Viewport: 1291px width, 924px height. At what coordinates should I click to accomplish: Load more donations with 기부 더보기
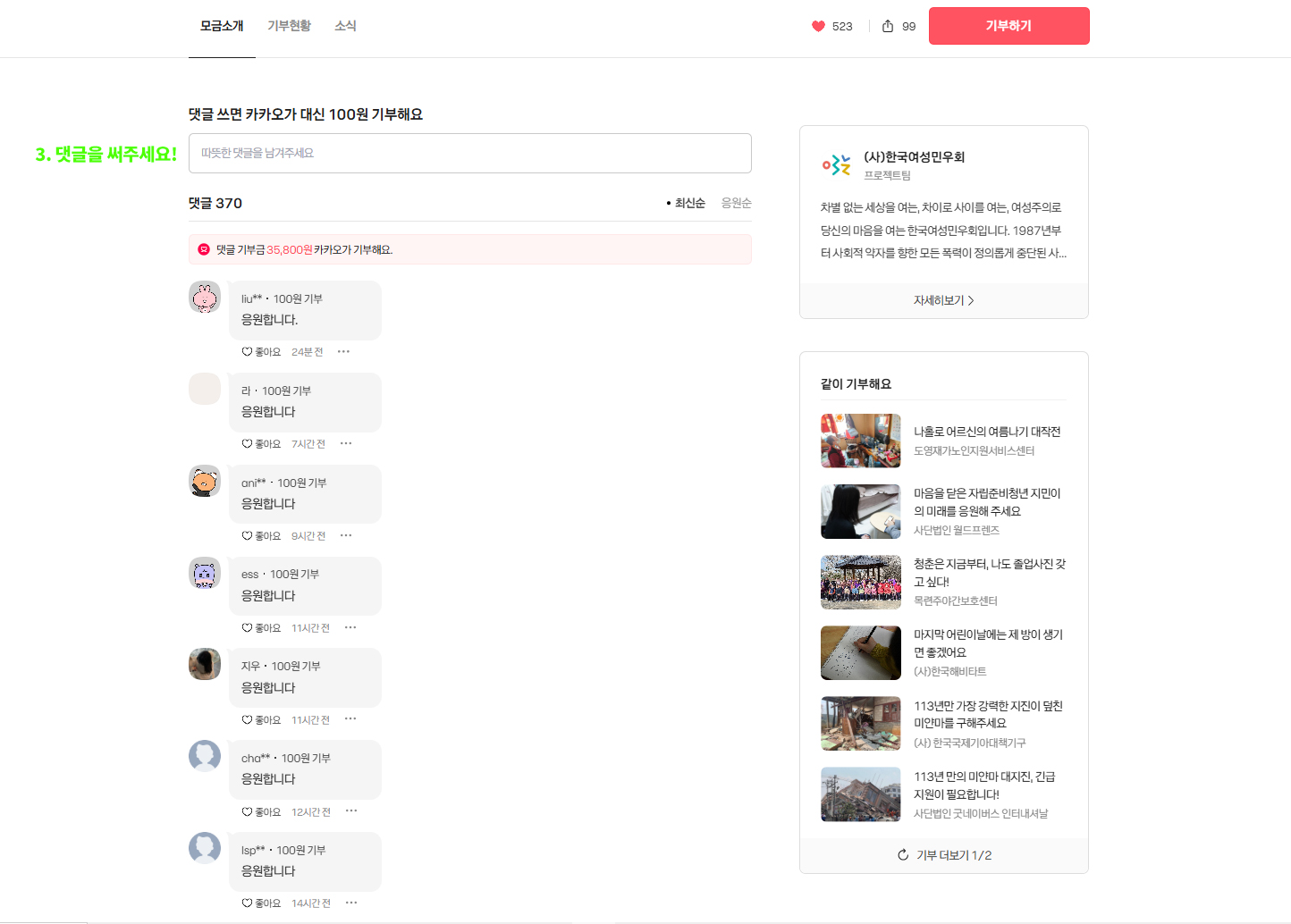[944, 856]
